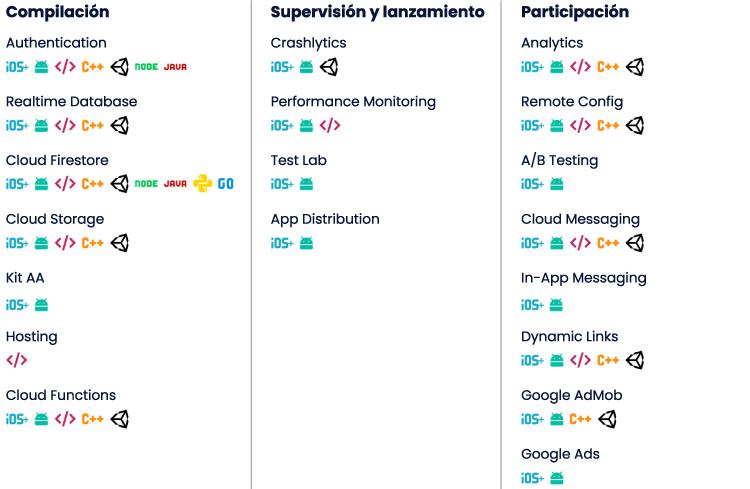Open the A/B Testing product link
The image size is (750, 489).
point(560,160)
